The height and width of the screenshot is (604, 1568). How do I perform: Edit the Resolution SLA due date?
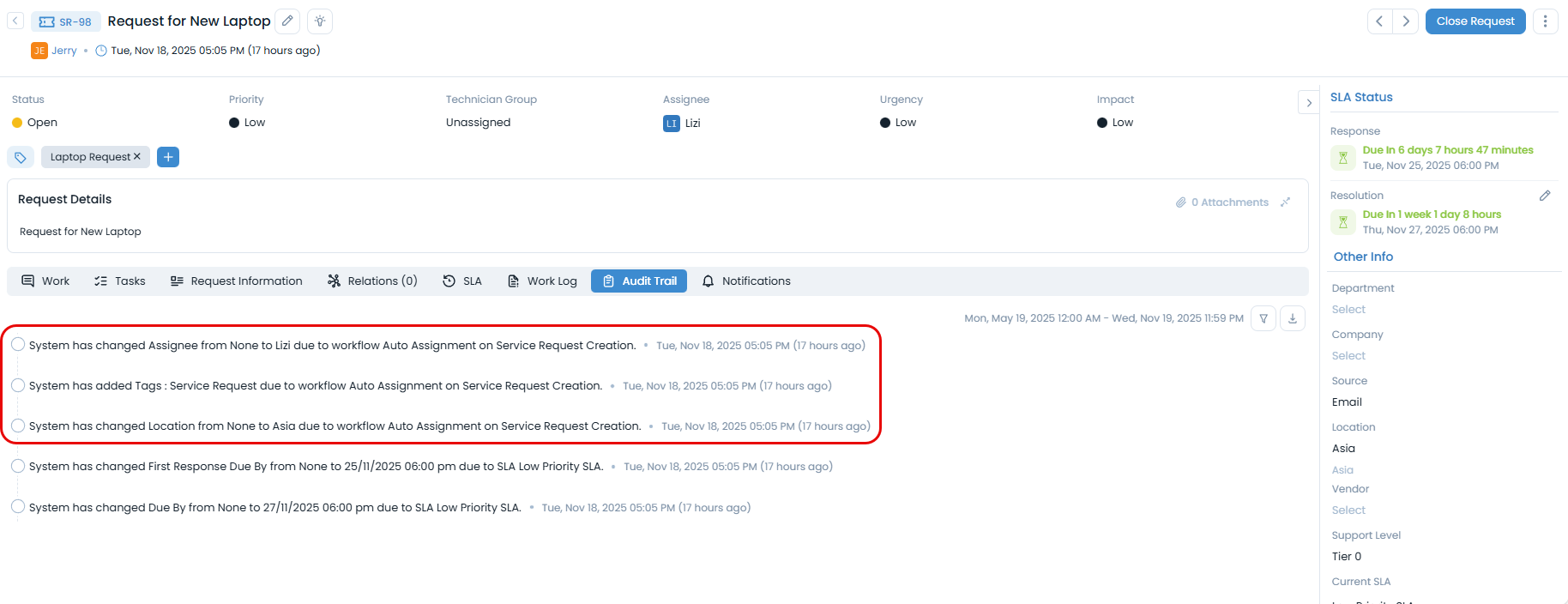pyautogui.click(x=1545, y=196)
